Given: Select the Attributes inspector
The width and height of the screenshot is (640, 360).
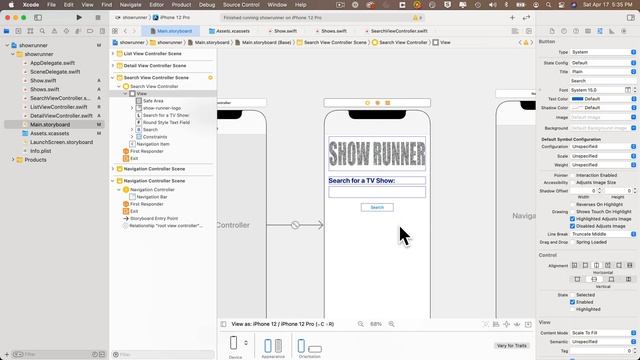Looking at the screenshot, I should coord(600,31).
